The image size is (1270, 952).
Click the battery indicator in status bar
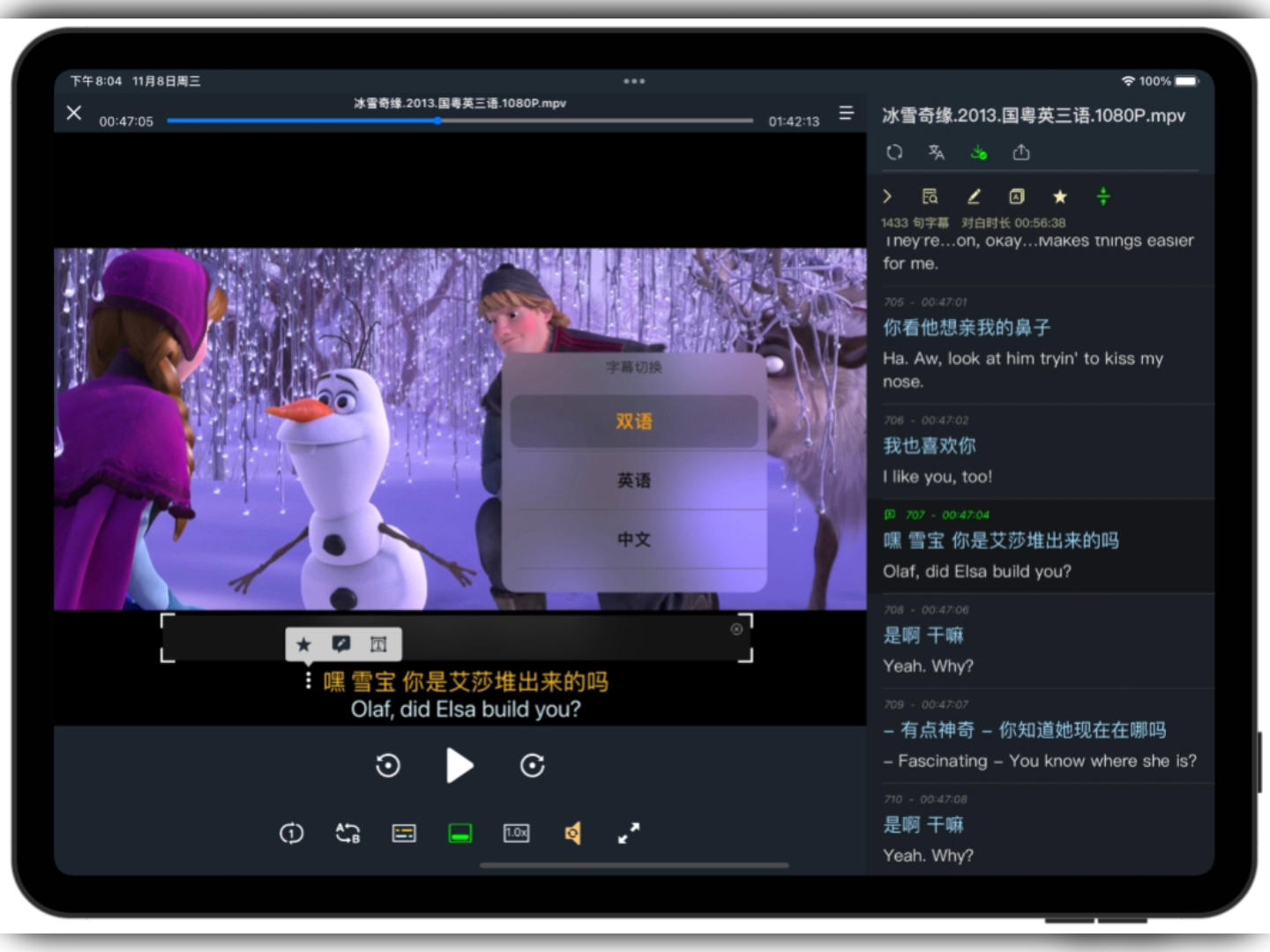click(1186, 81)
